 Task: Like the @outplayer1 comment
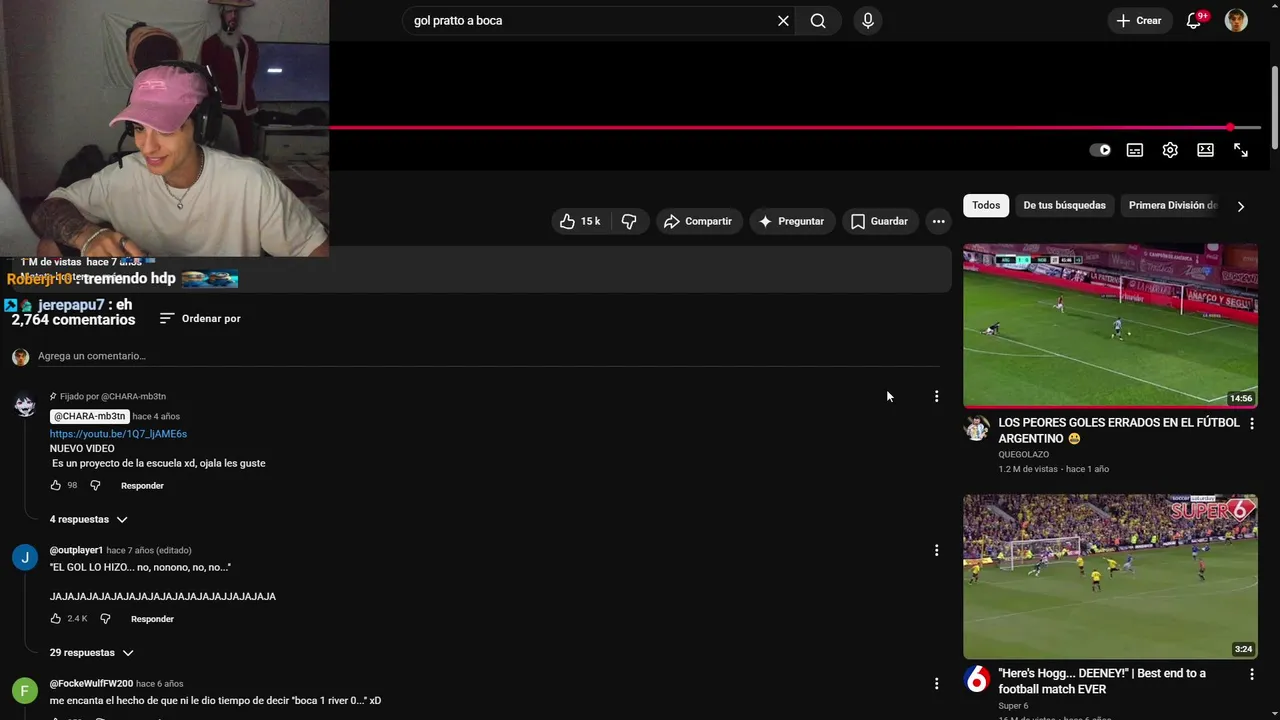coord(56,618)
